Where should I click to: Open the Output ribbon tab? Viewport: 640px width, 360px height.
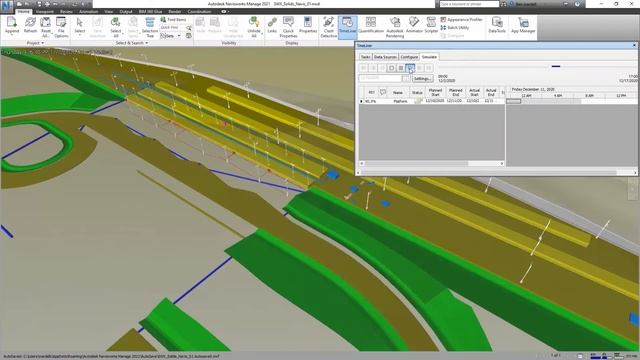(126, 11)
